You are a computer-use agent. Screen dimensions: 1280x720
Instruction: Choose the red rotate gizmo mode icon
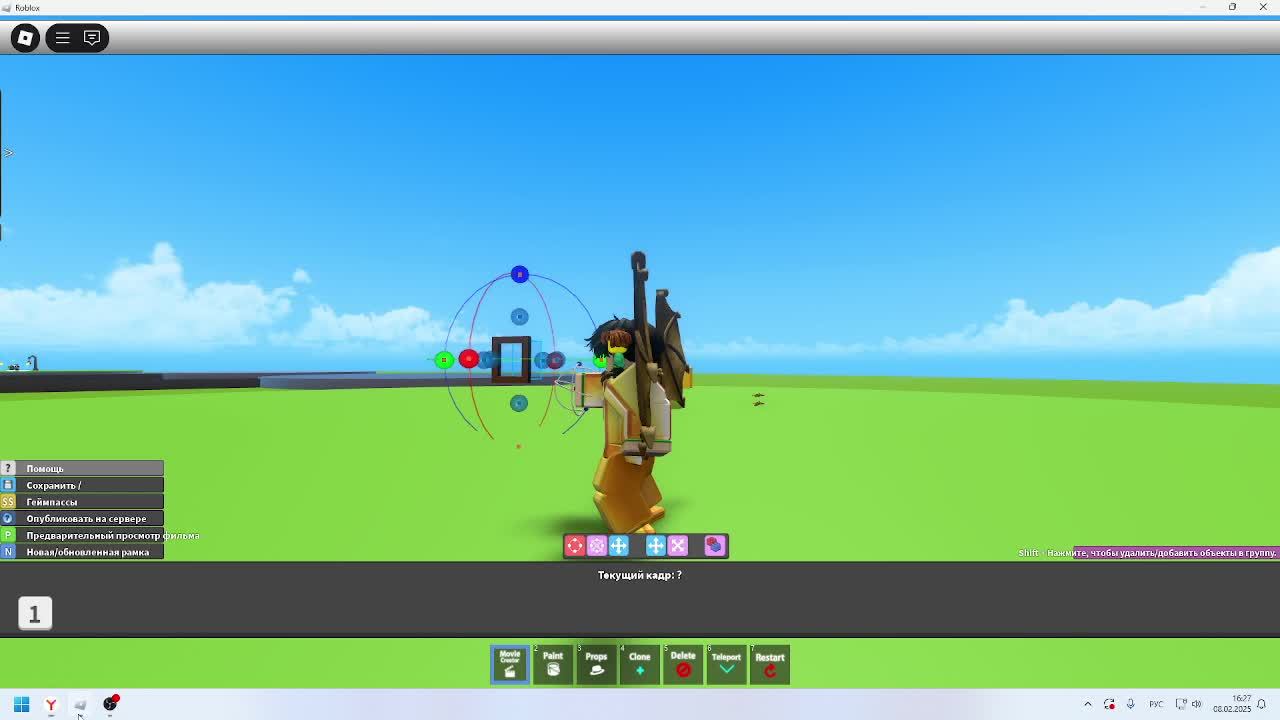point(575,545)
